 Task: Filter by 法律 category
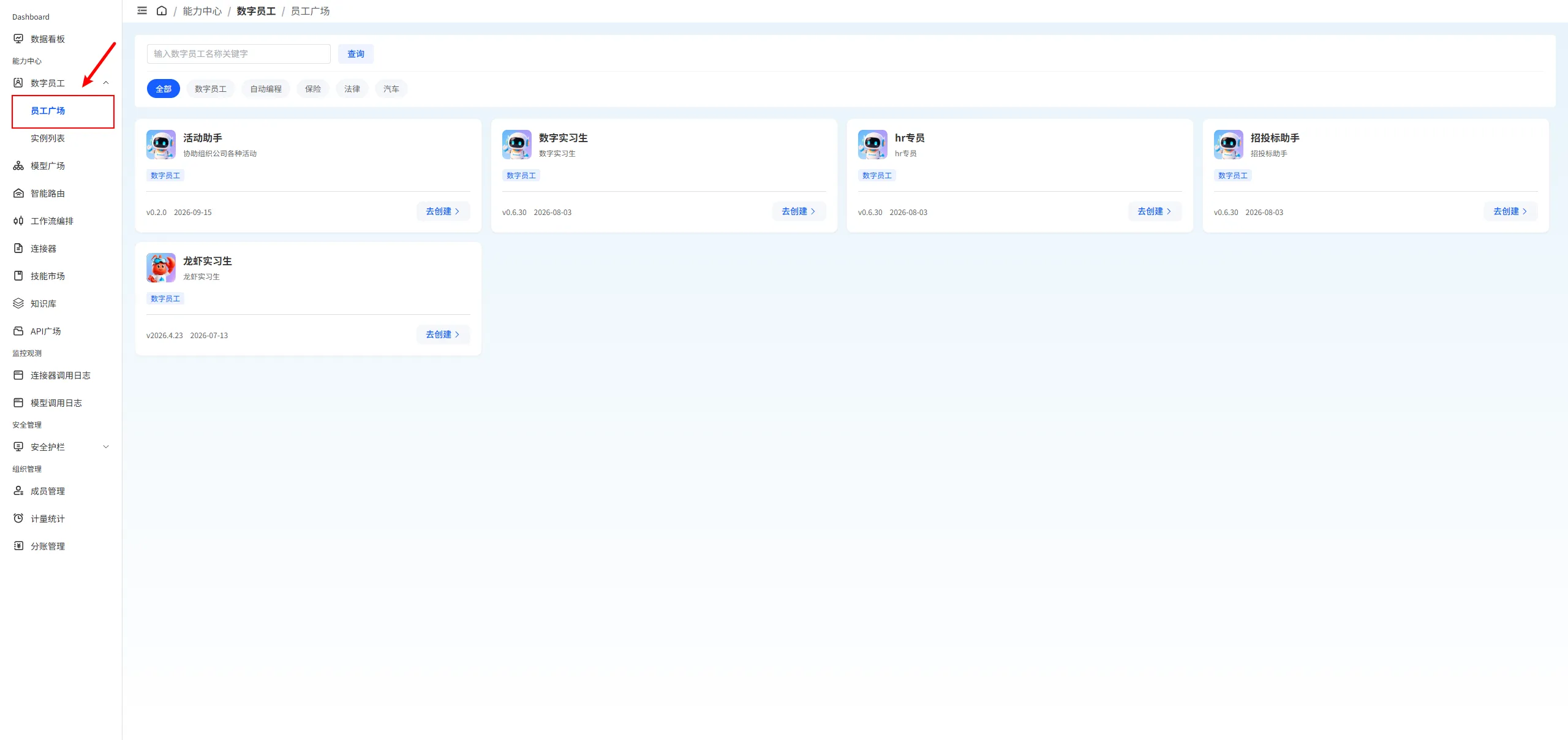point(352,89)
